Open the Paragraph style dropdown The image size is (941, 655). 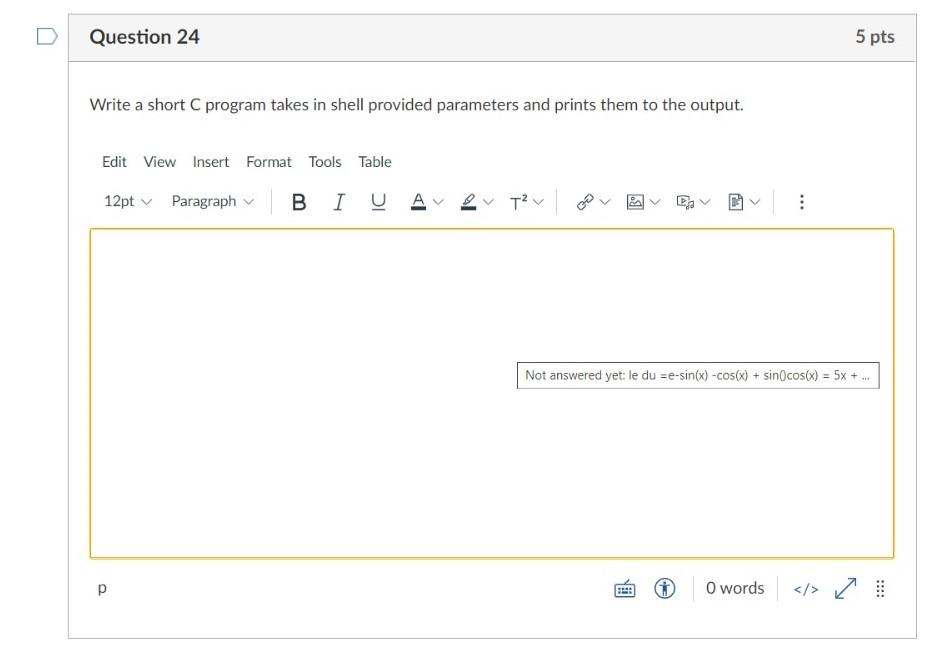210,201
